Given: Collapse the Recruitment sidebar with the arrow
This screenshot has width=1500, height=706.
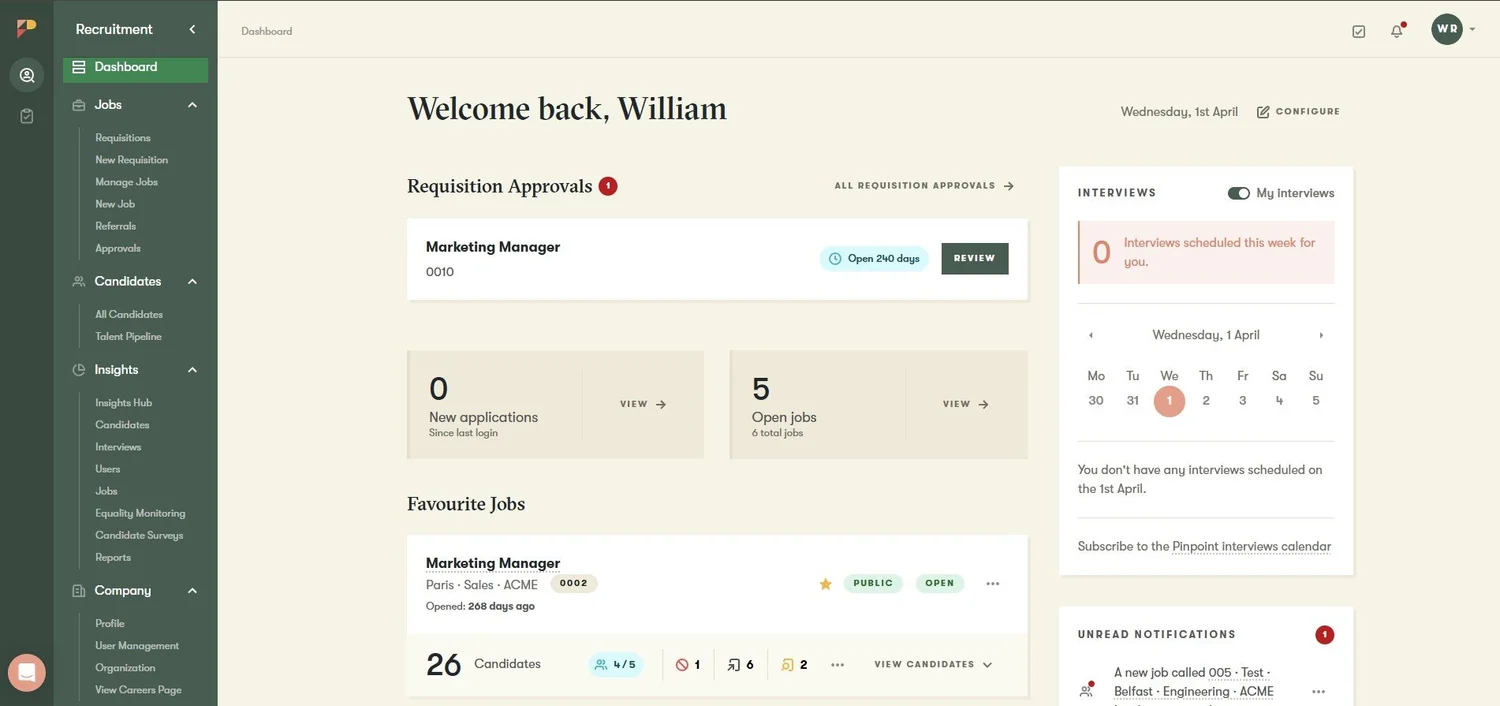Looking at the screenshot, I should point(192,29).
